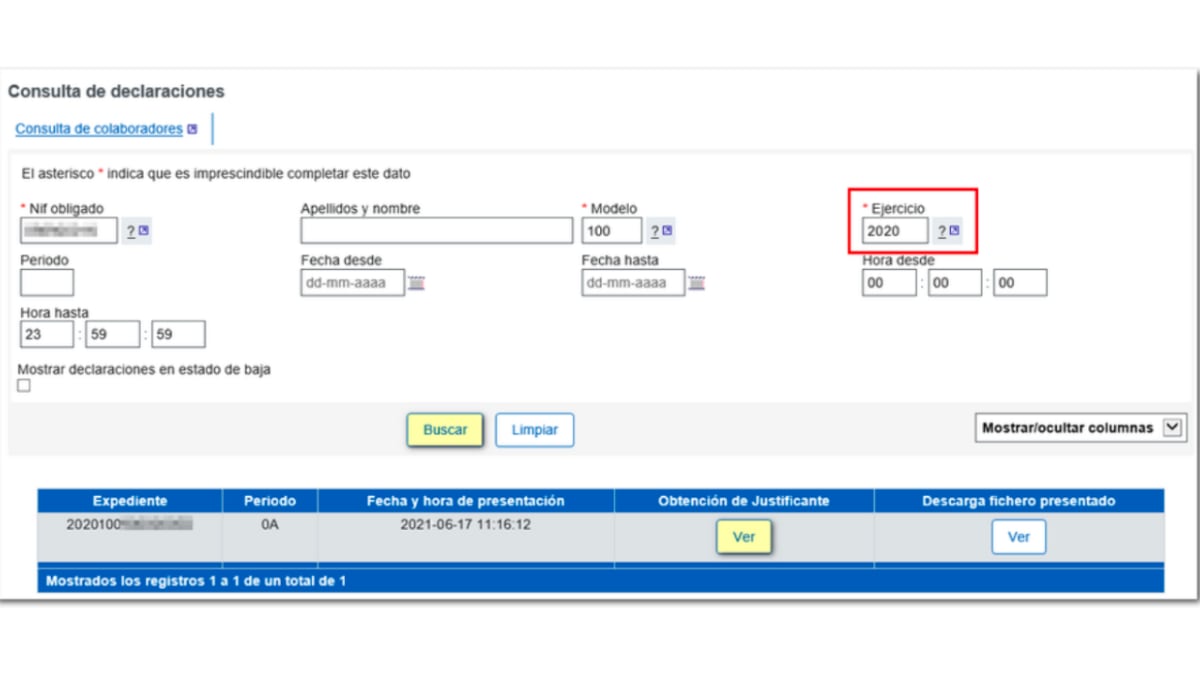The width and height of the screenshot is (1200, 675).
Task: Click Hora desde seconds field
Action: click(x=1020, y=283)
